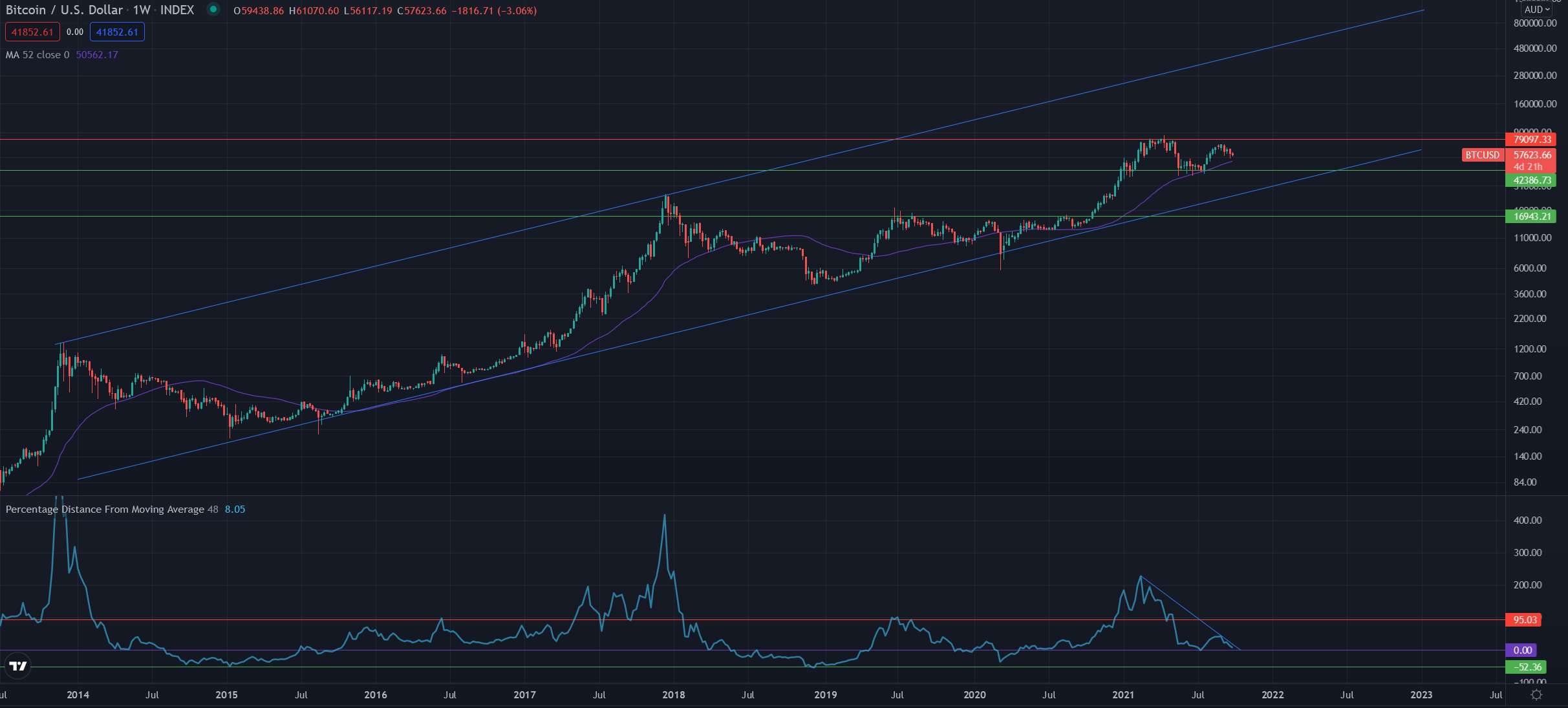Click the 84.00 price scale label
This screenshot has height=708, width=1568.
pyautogui.click(x=1525, y=482)
